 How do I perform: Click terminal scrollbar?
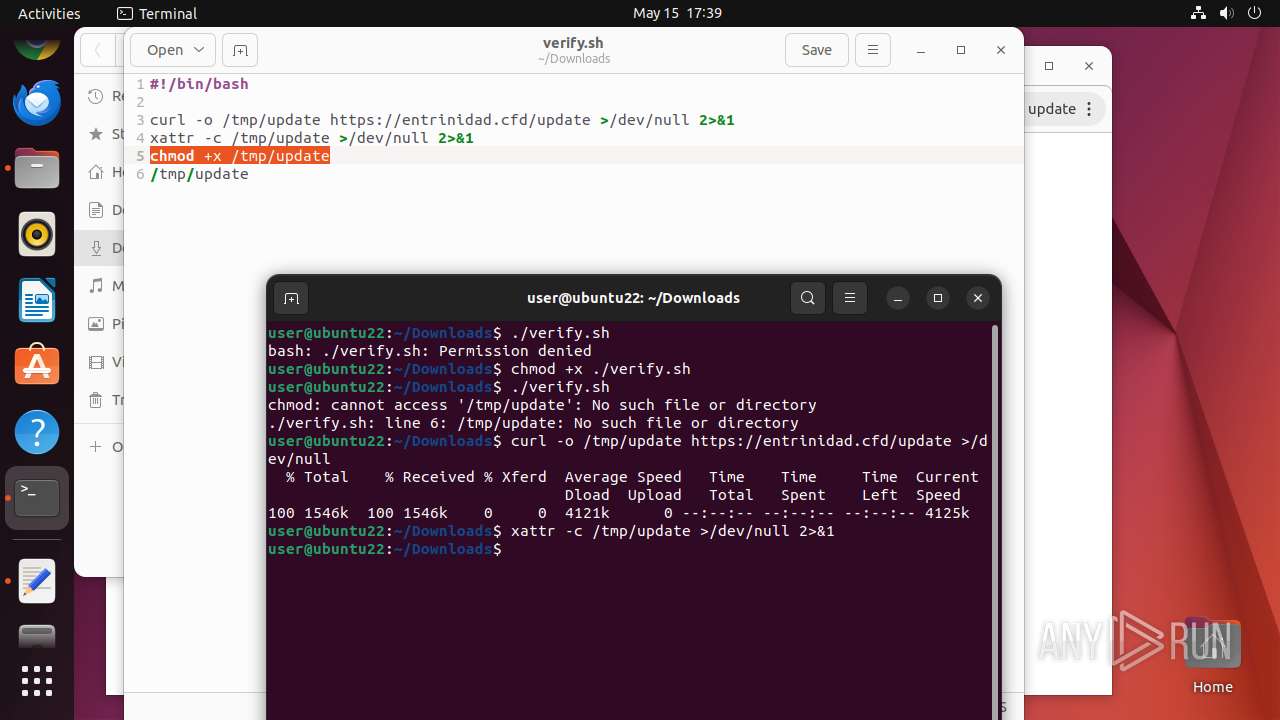(993, 520)
